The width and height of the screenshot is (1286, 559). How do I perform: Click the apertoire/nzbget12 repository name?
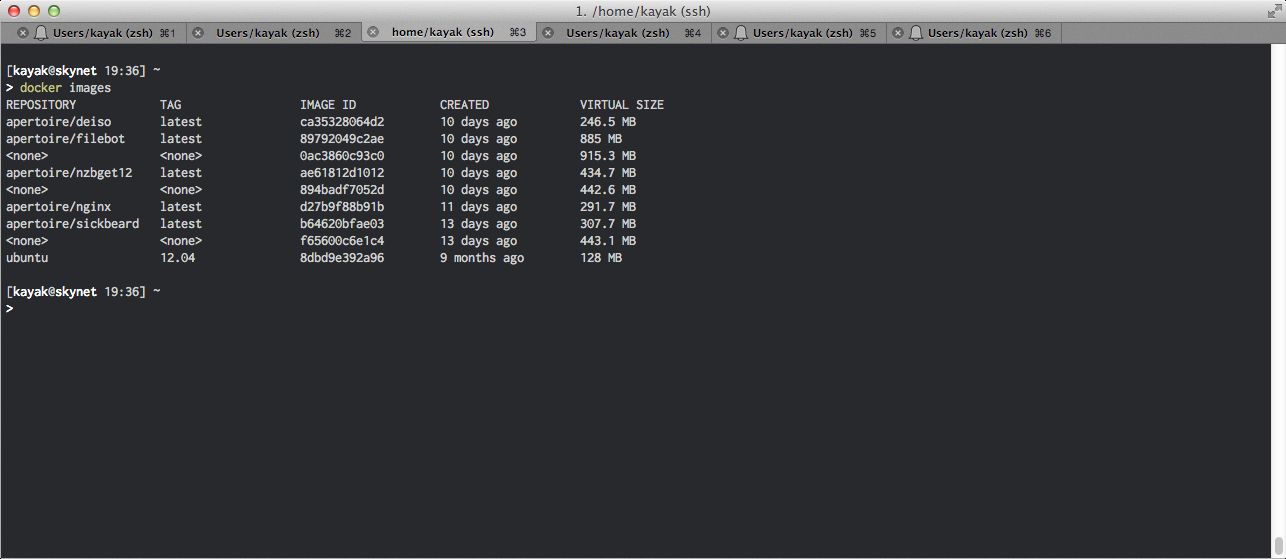pyautogui.click(x=69, y=173)
